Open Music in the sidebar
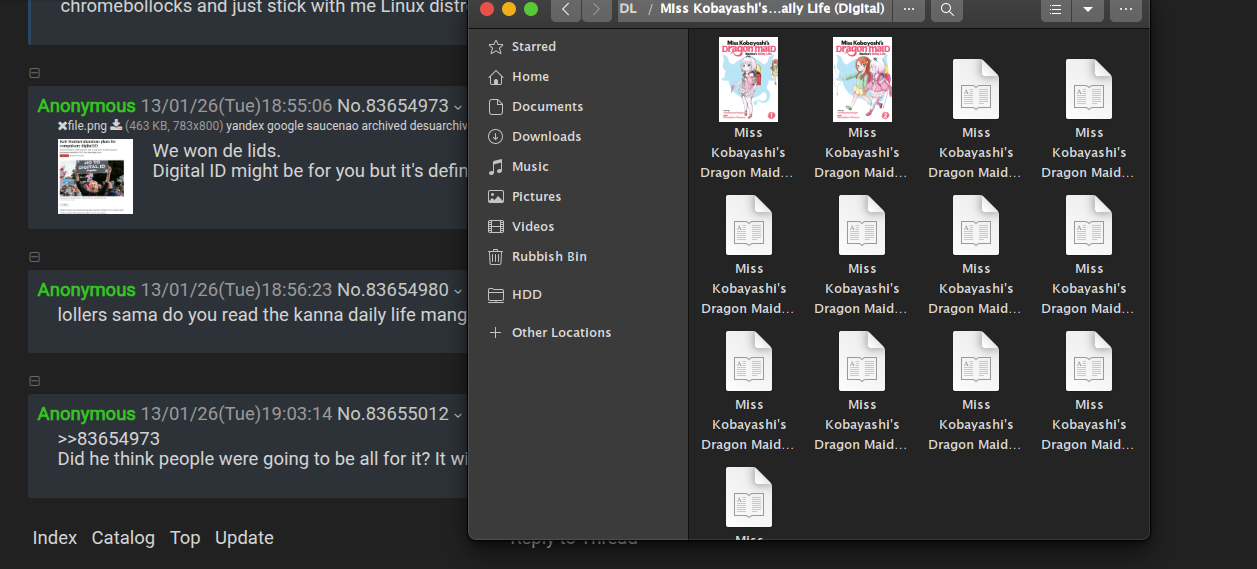Screen dimensions: 1257x569 pos(578,167)
